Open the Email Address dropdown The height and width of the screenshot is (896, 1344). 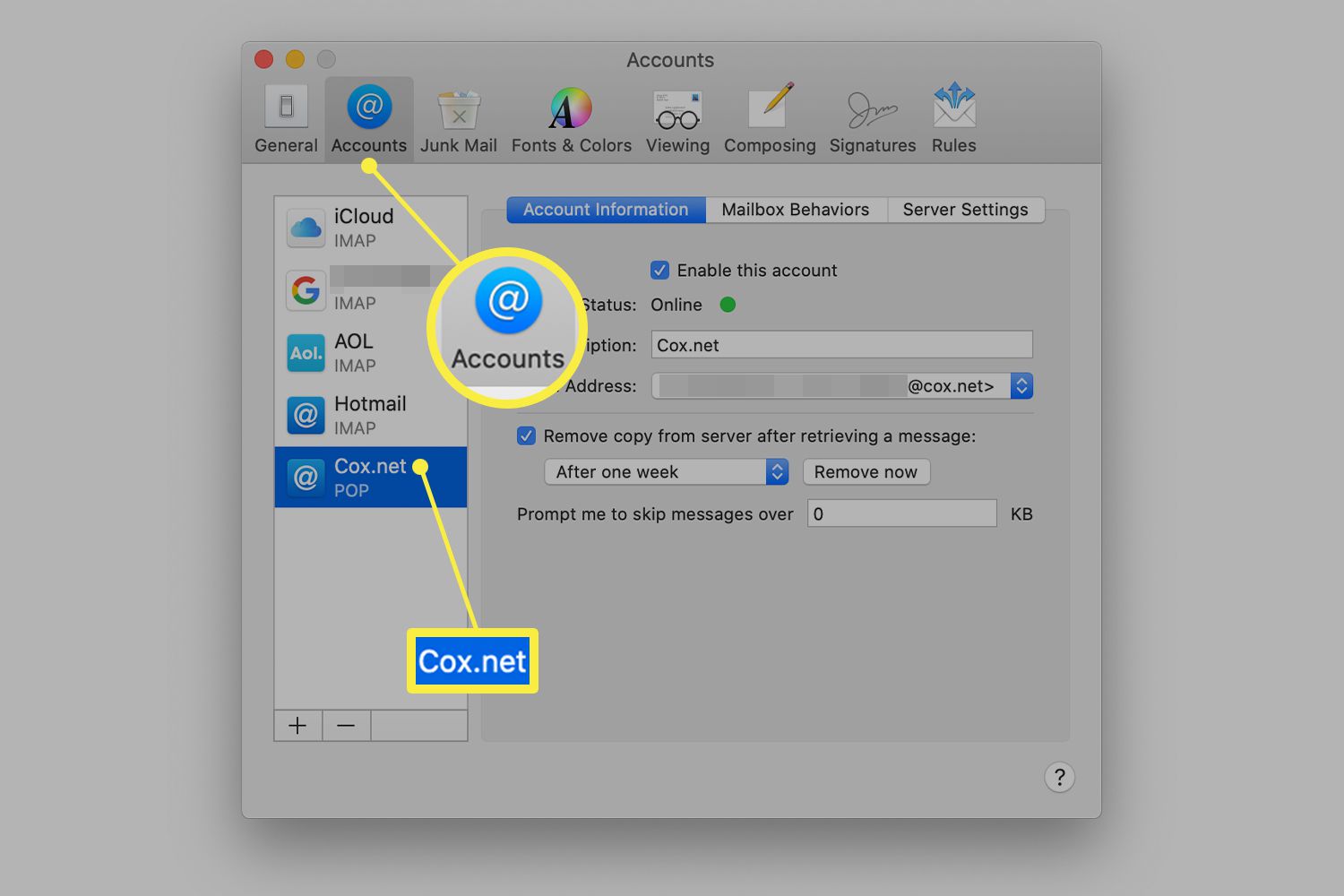[842, 386]
